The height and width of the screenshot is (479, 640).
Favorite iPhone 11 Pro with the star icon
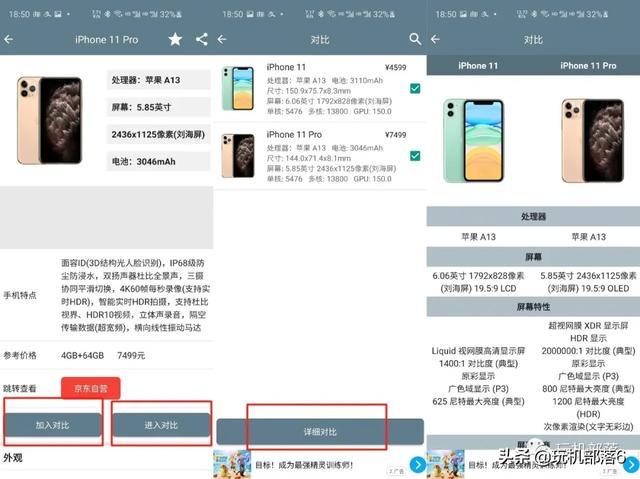pos(175,40)
